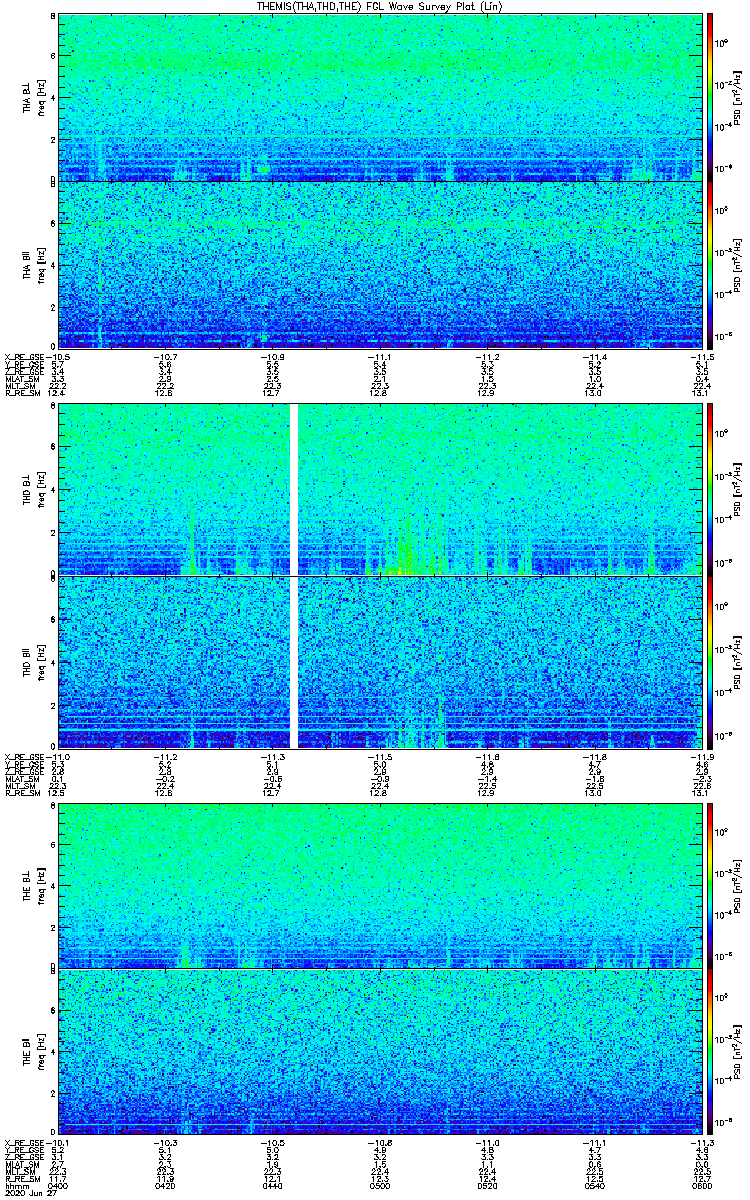Click the 'THA B∥ freq [Hz]' axis label
This screenshot has width=750, height=1200.
click(x=33, y=264)
